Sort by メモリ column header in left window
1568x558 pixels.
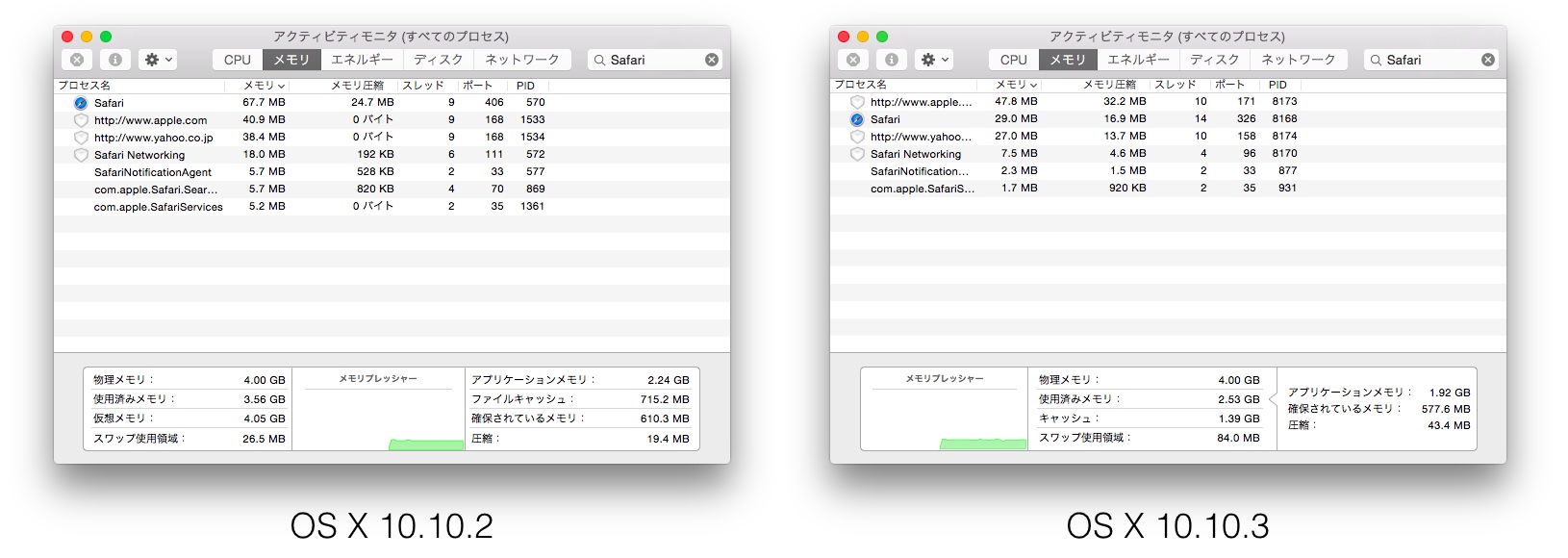(258, 86)
